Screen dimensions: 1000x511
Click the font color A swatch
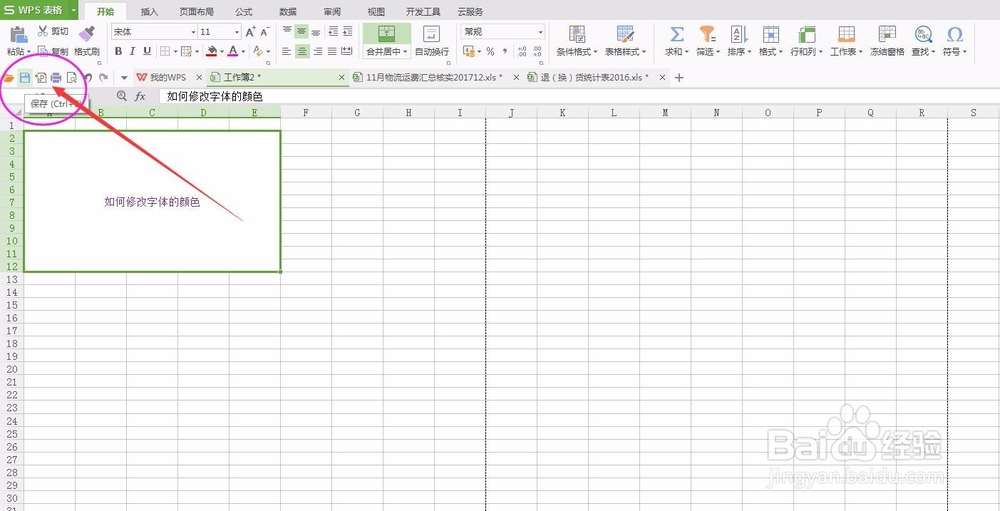[x=233, y=51]
